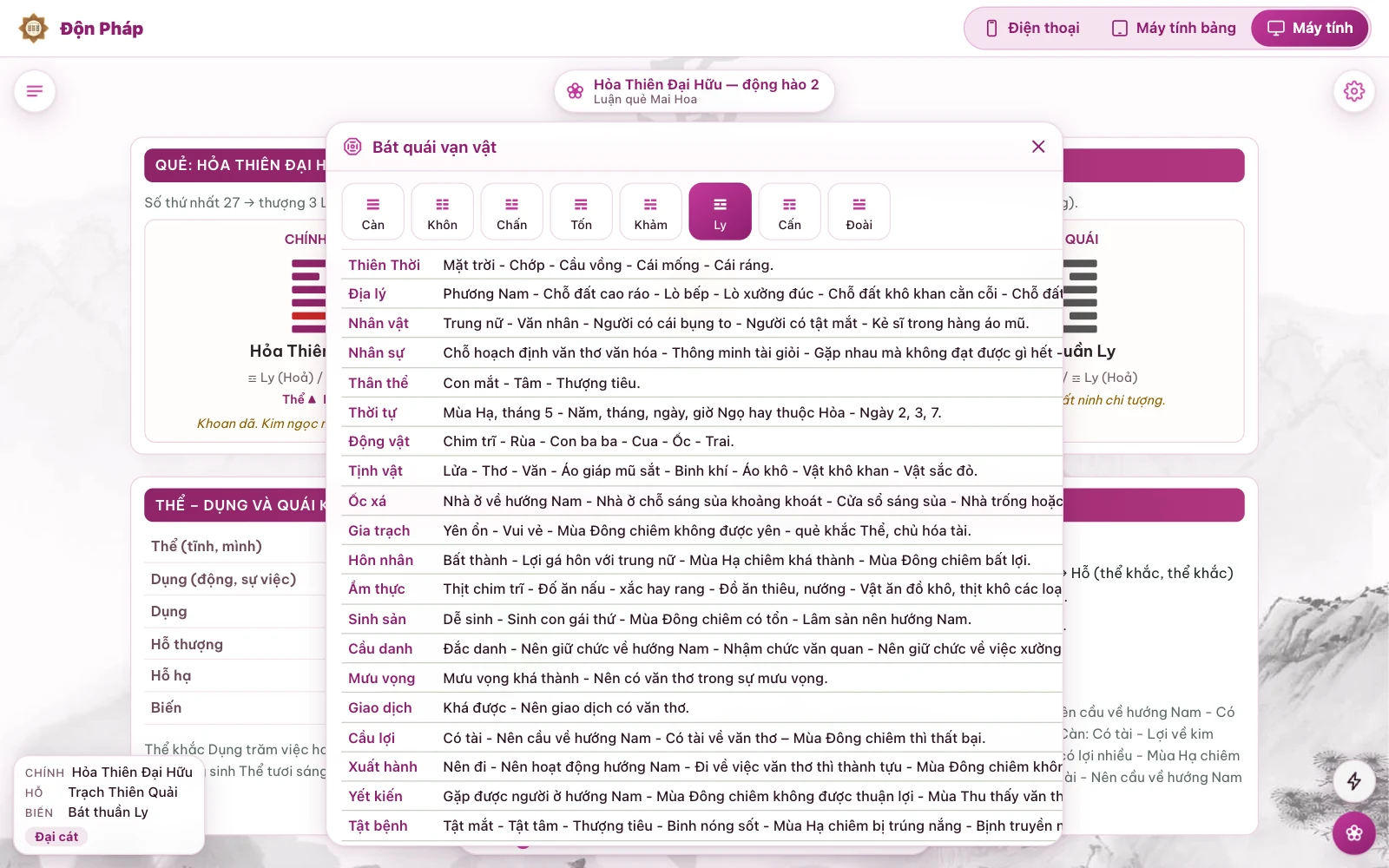Select the Cấn trigram tab
The image size is (1389, 868).
[x=790, y=212]
